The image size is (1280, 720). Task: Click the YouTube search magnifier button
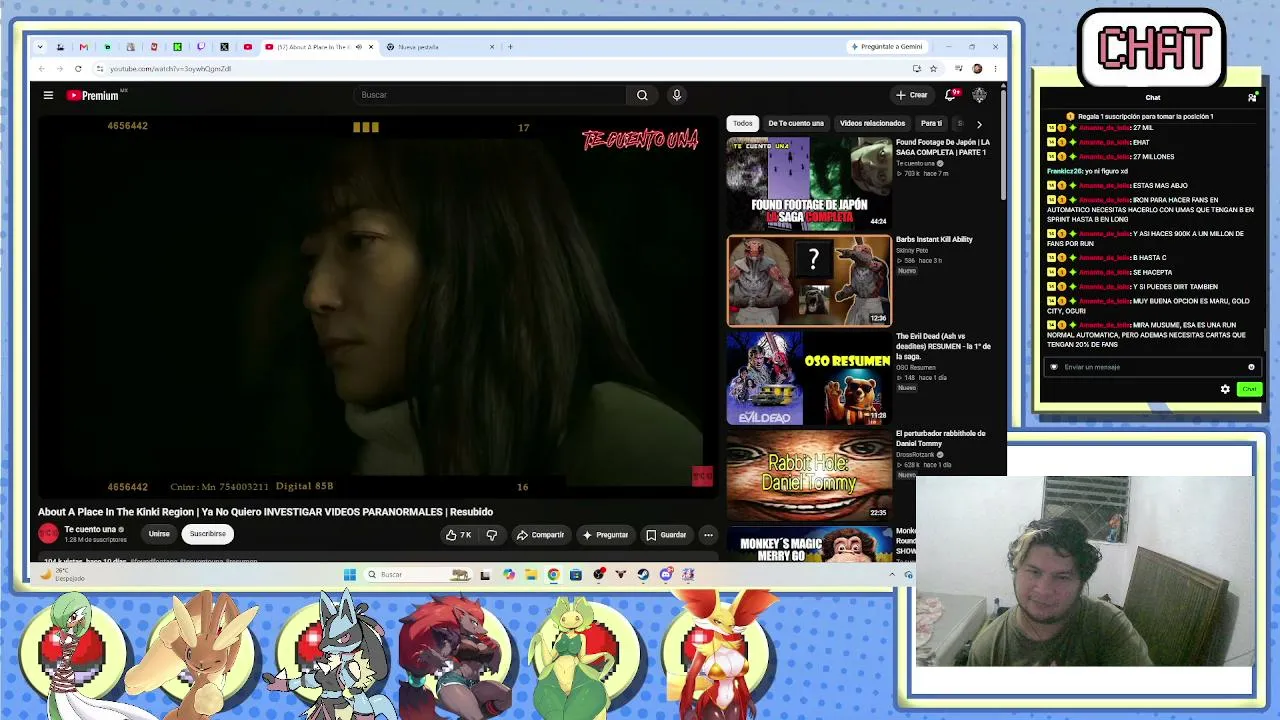(x=642, y=95)
